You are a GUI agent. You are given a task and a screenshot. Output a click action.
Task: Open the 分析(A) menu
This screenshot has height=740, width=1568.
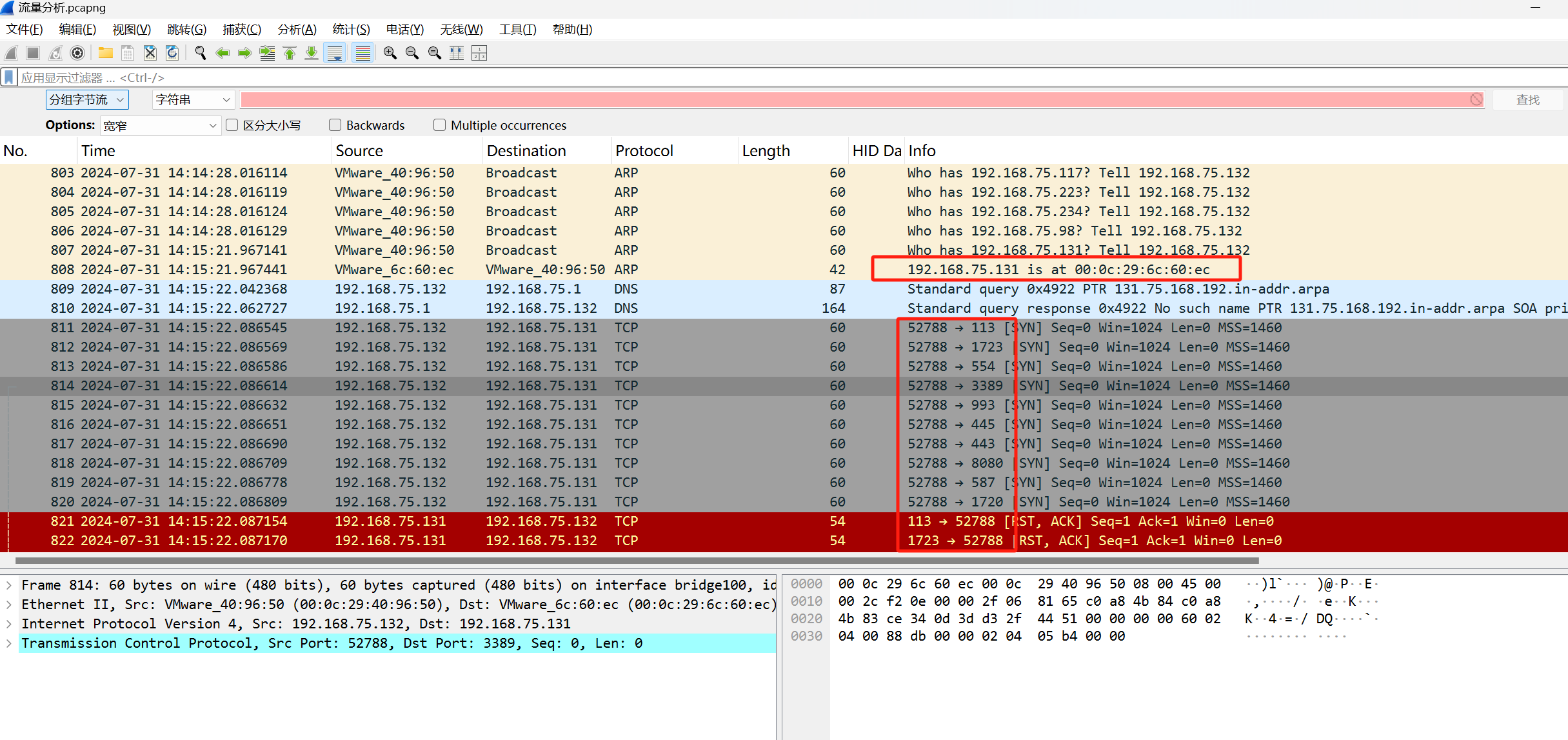297,30
